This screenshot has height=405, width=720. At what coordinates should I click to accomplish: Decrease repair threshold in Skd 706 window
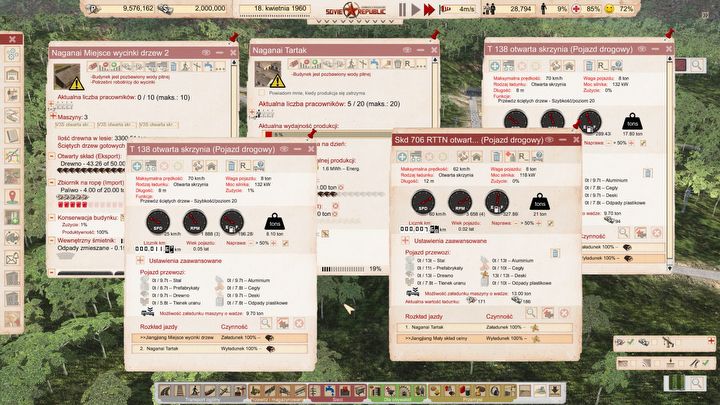516,223
